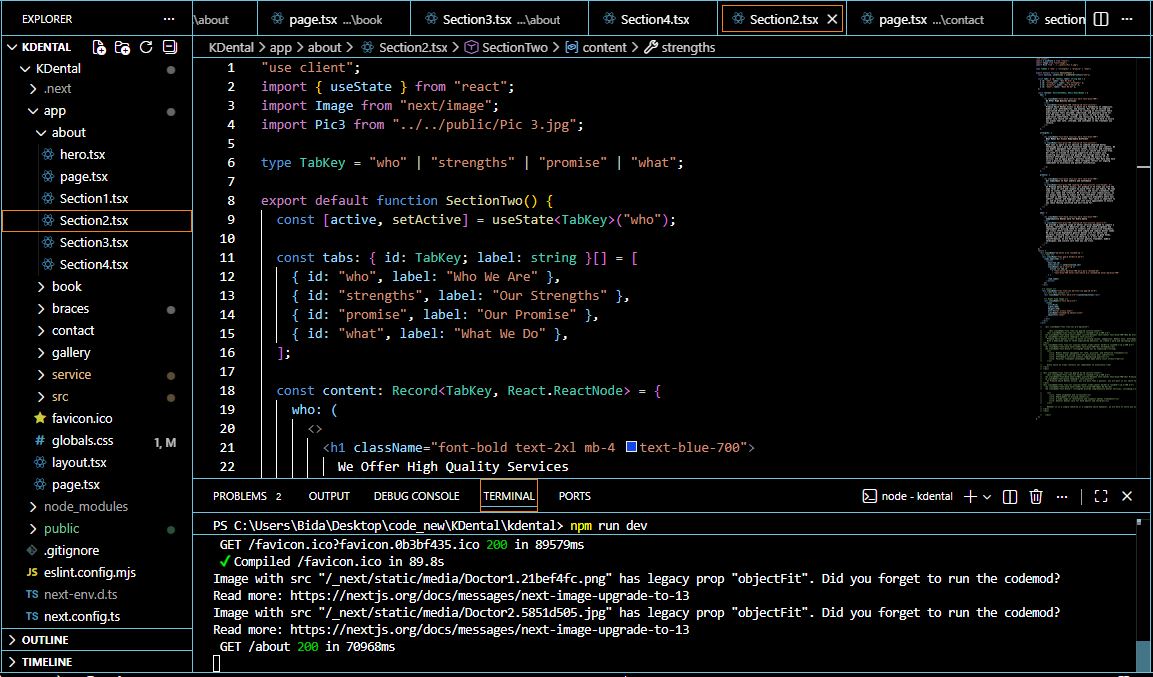The image size is (1153, 677).
Task: Split the editor right
Action: tap(1101, 19)
